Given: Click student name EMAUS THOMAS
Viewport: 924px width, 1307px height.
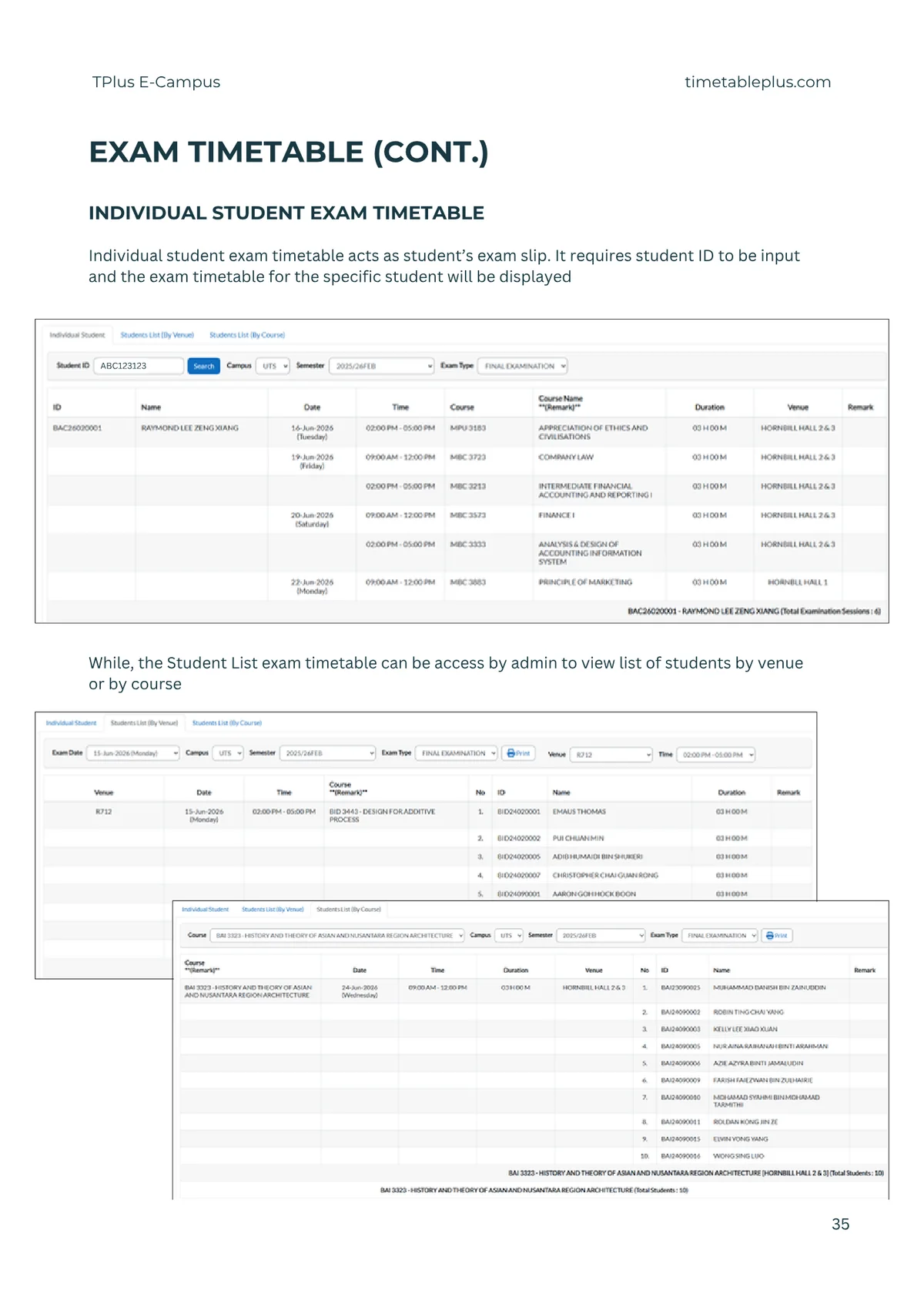Looking at the screenshot, I should [579, 811].
